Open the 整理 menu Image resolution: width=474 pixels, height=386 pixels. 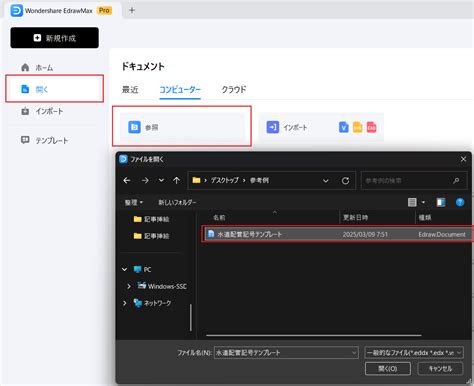[134, 202]
